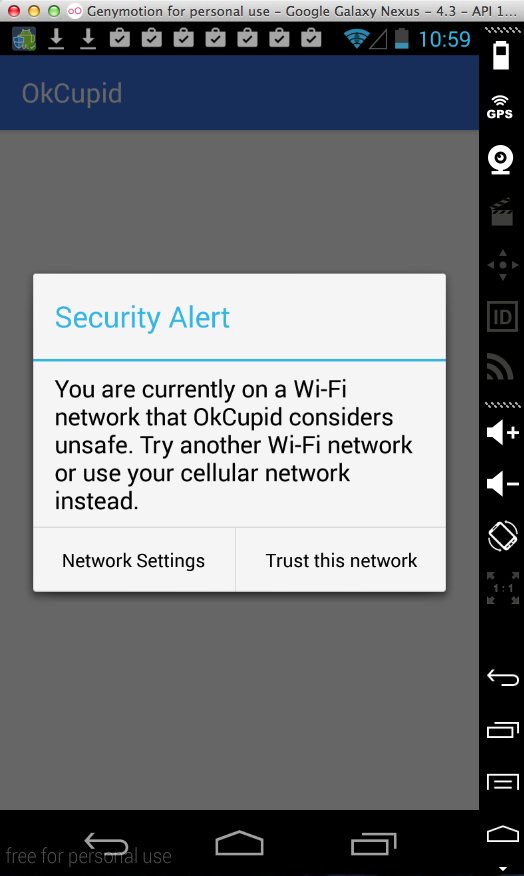The height and width of the screenshot is (876, 524).
Task: Open the Genymotion battery widget
Action: point(501,54)
